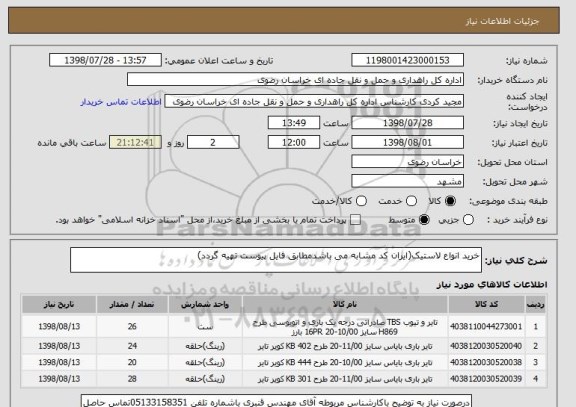The width and height of the screenshot is (576, 407).
Task: Click the استان محل تحویل field خراسان رضوی
Action: click(x=407, y=162)
